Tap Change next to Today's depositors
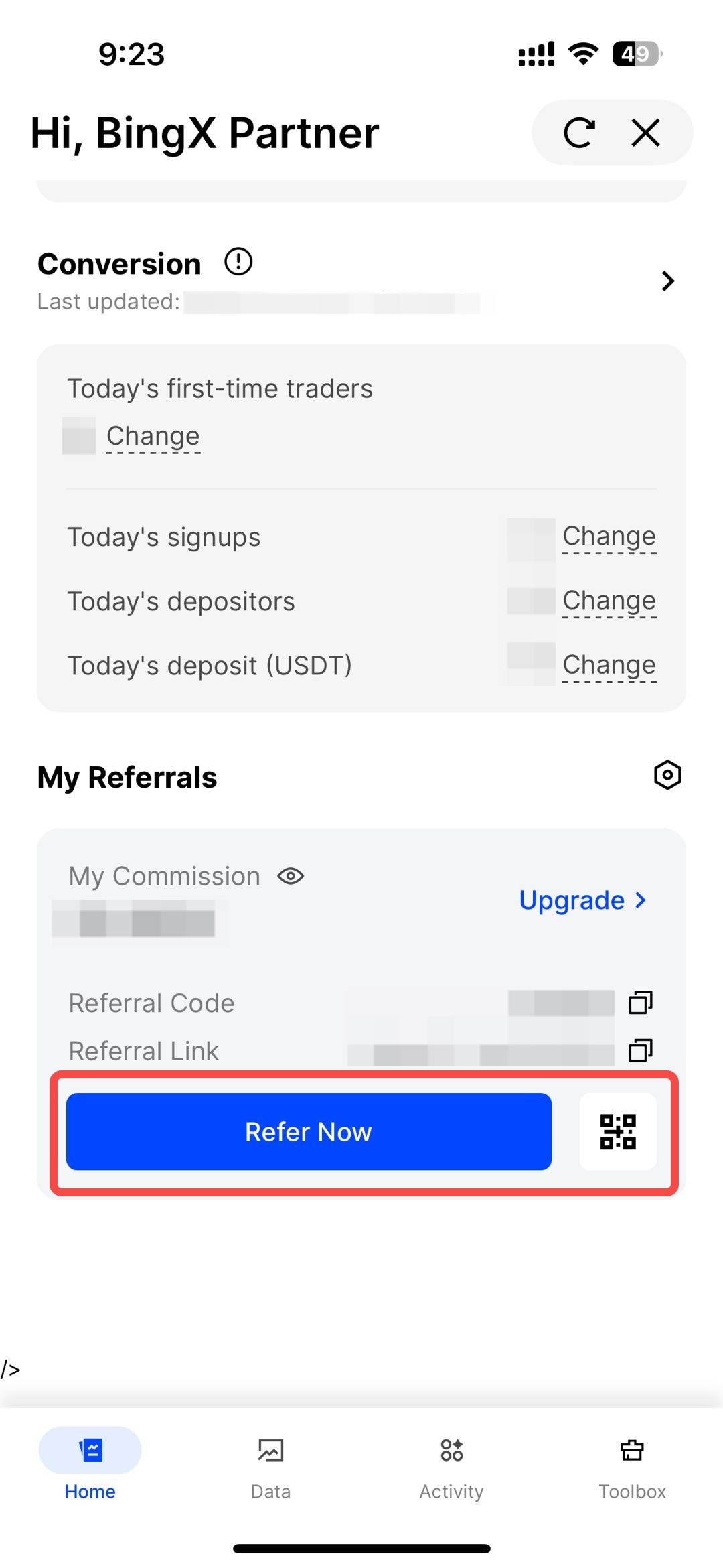This screenshot has height=1568, width=723. click(609, 601)
